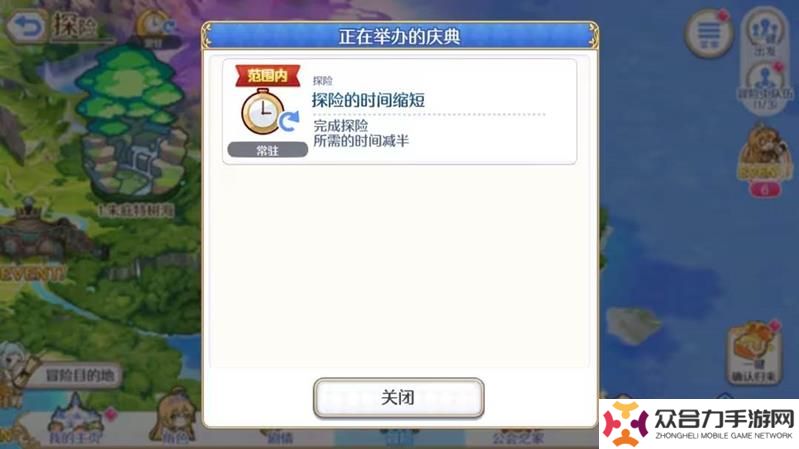Tap the pink counter badge under golden character

pyautogui.click(x=764, y=190)
